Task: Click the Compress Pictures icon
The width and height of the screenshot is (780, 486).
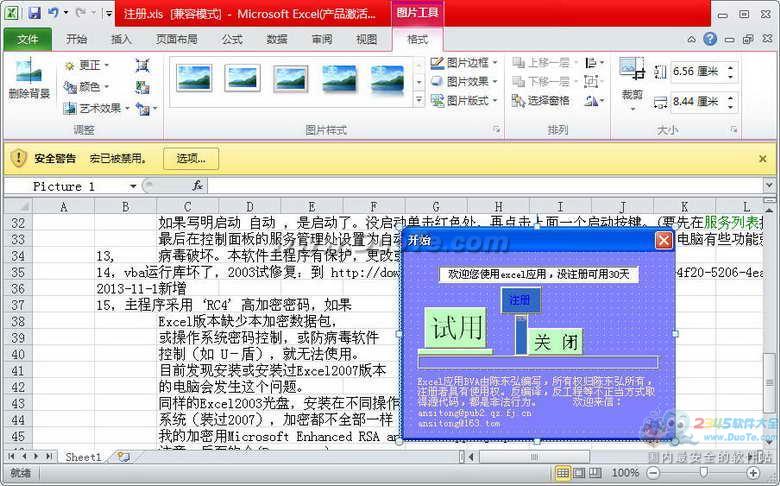Action: 142,65
